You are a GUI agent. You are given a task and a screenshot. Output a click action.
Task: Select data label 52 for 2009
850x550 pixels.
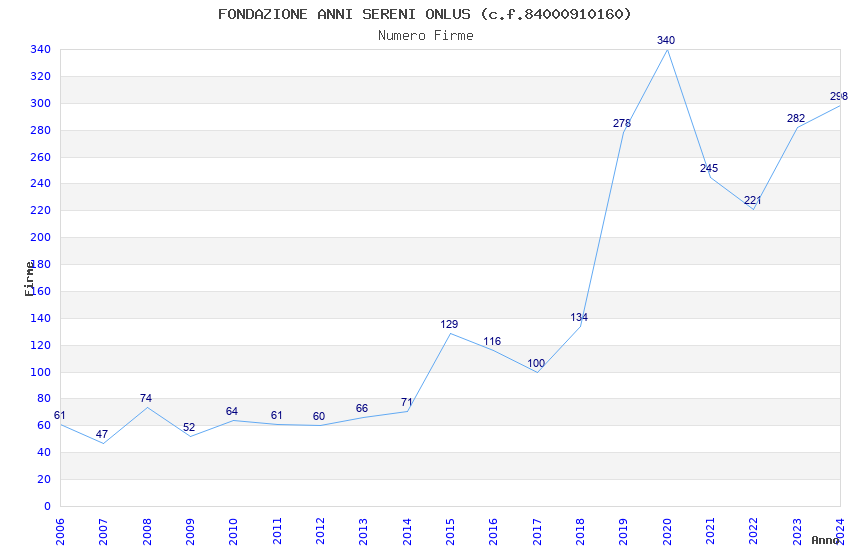(x=189, y=428)
